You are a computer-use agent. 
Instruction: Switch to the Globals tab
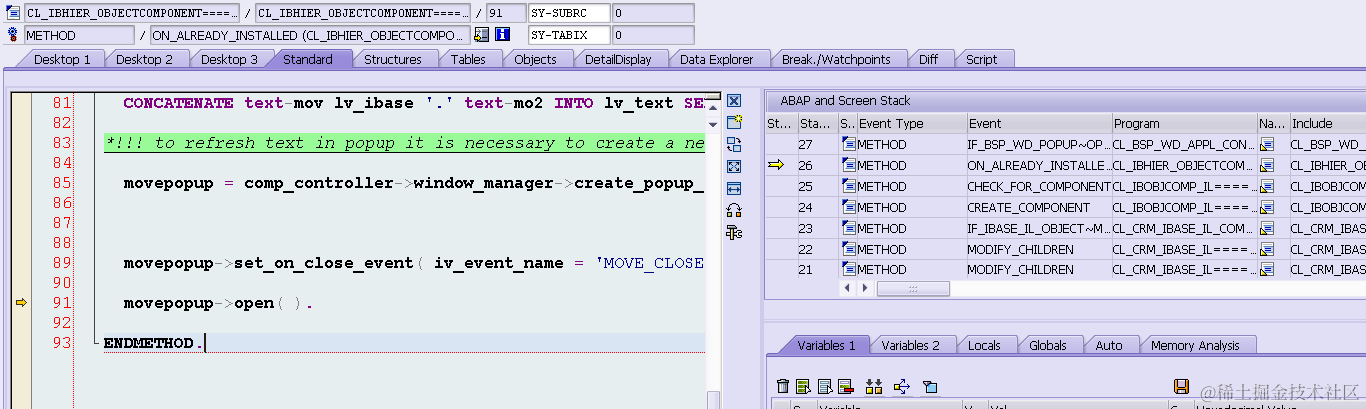[1047, 345]
